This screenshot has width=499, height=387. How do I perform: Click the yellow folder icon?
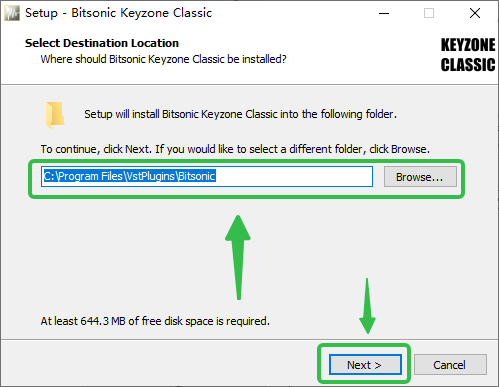55,114
